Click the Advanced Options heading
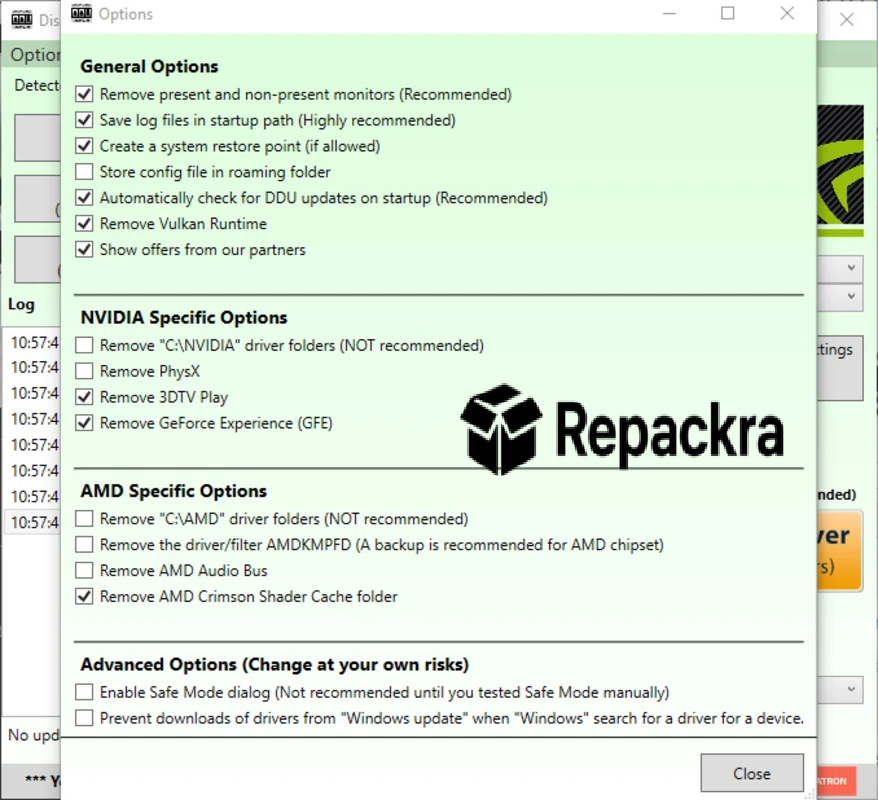This screenshot has height=800, width=878. 274,665
